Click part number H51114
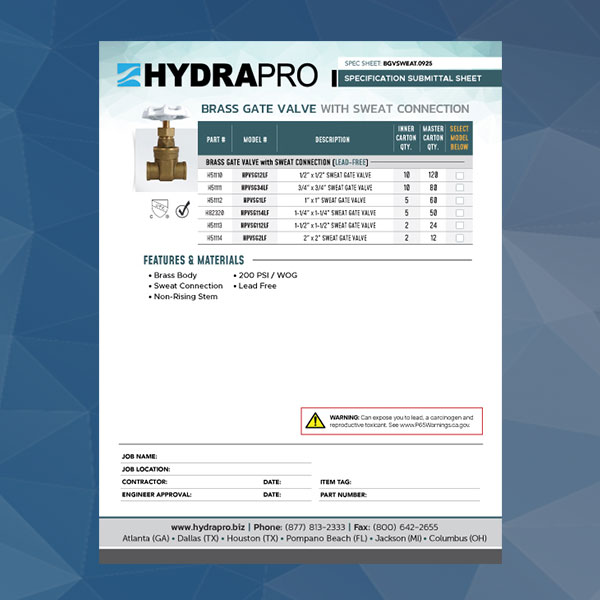This screenshot has width=600, height=600. coord(215,238)
